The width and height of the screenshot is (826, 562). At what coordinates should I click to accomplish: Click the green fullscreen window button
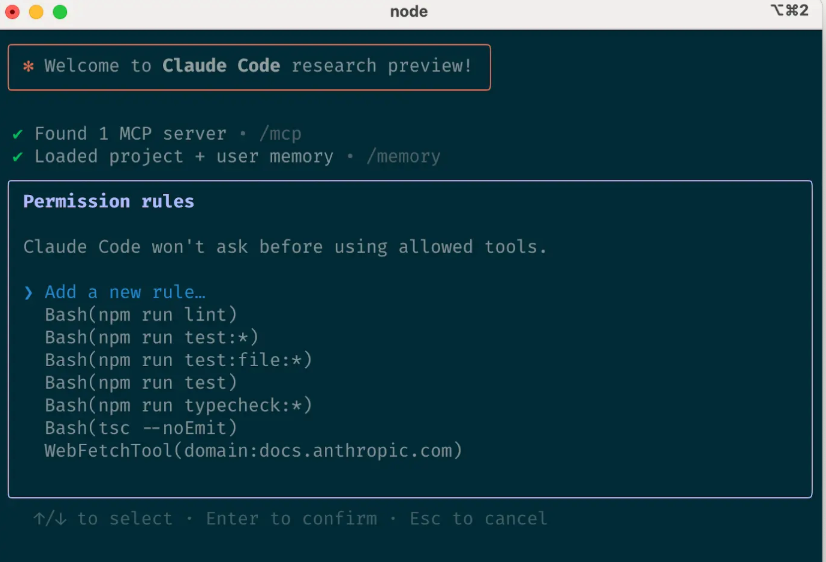coord(60,12)
